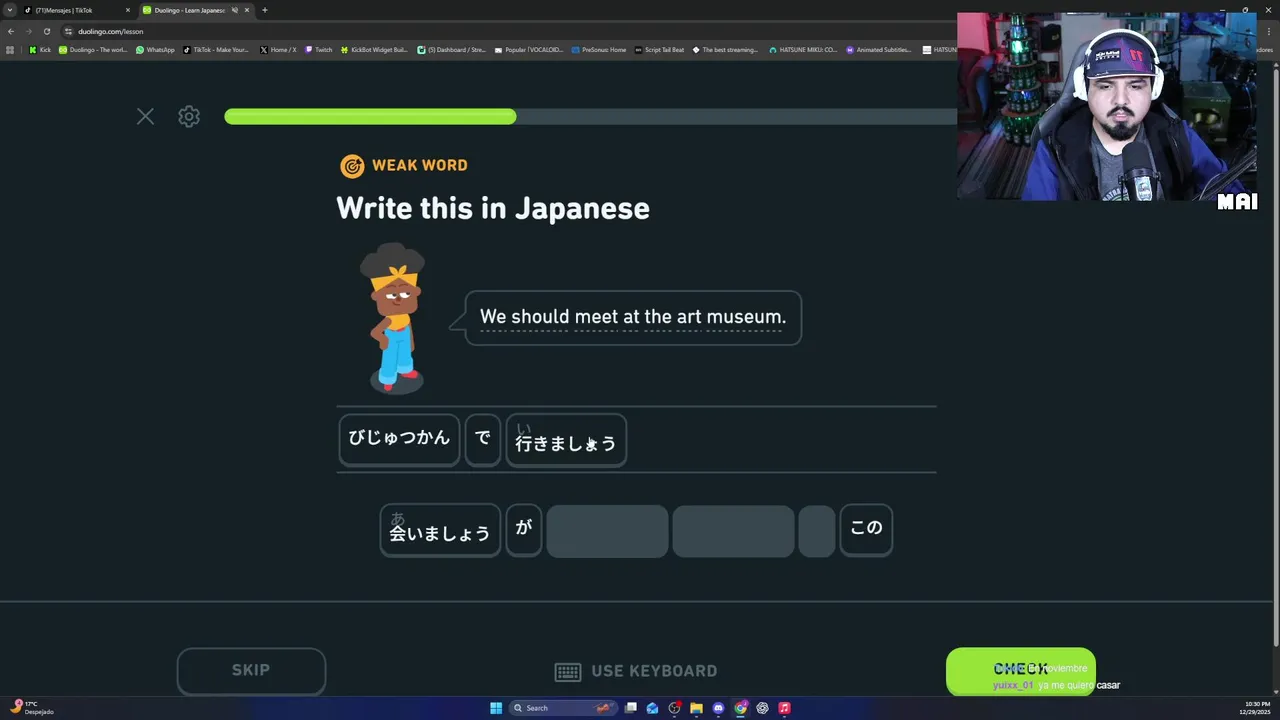The image size is (1280, 720).
Task: Tap the speech bubble sentence for hints
Action: pos(633,317)
